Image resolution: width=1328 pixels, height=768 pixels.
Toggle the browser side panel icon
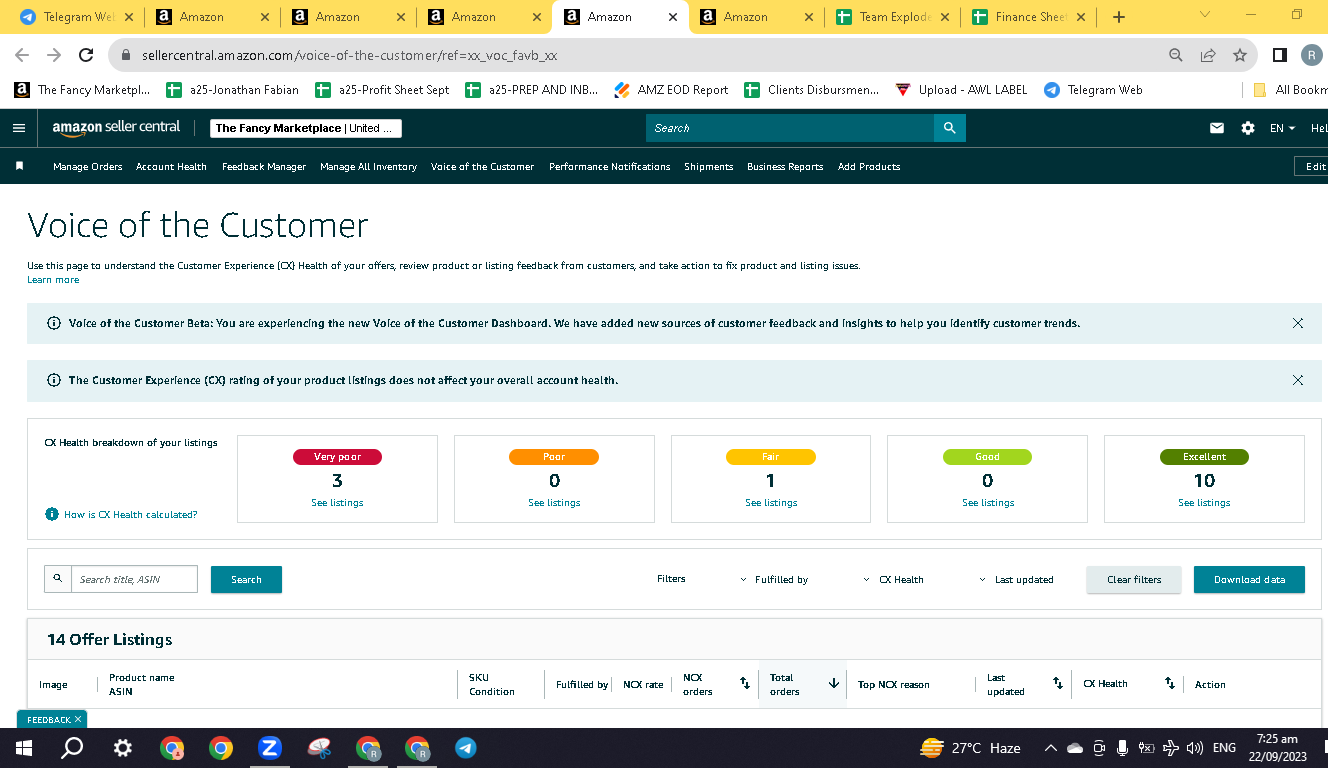pos(1280,56)
